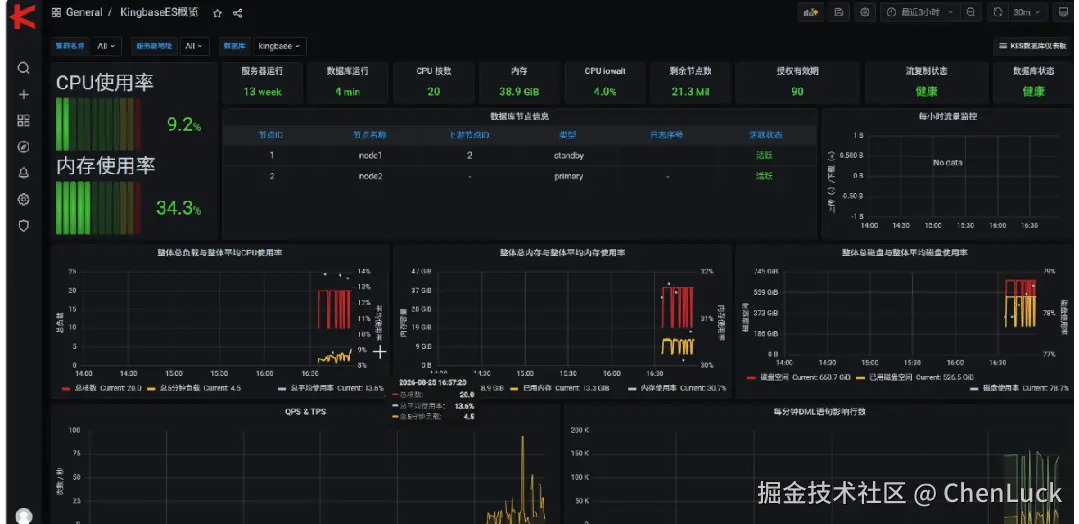Click the No data text in traffic panel
Image resolution: width=1079 pixels, height=524 pixels.
[948, 163]
